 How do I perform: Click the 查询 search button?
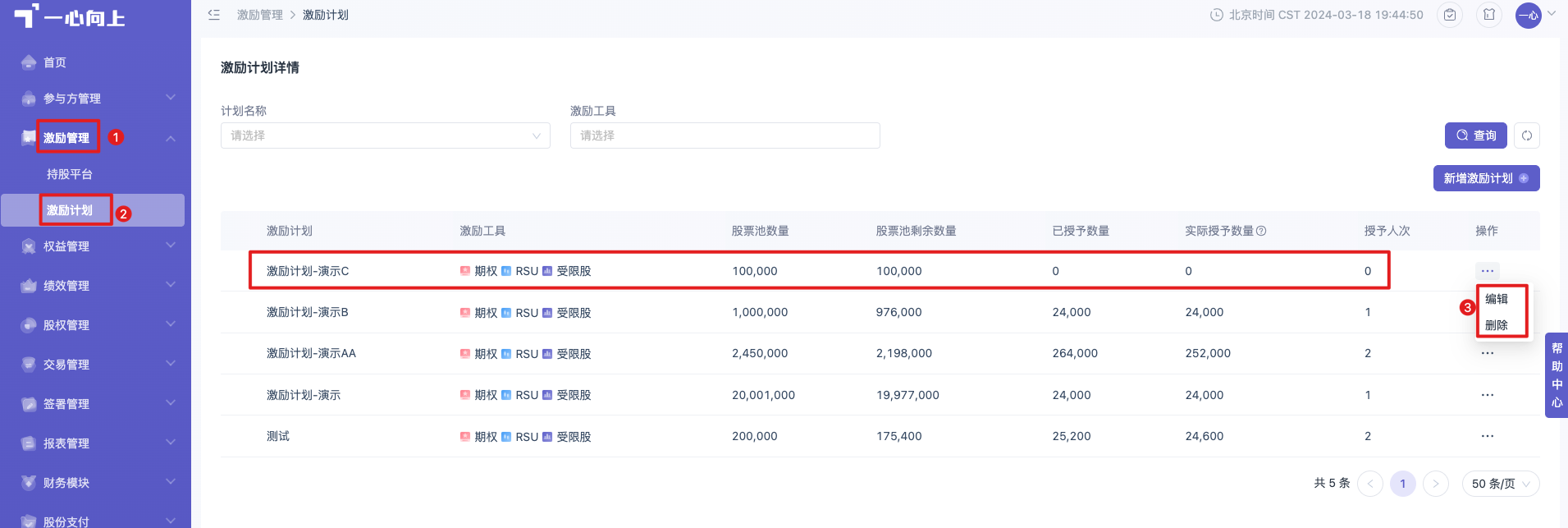pyautogui.click(x=1475, y=135)
